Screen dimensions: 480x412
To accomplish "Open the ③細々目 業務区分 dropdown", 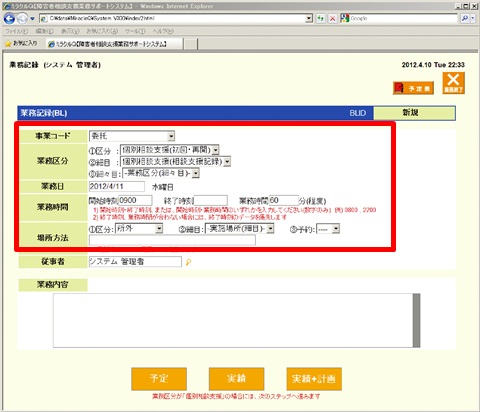I will click(161, 173).
